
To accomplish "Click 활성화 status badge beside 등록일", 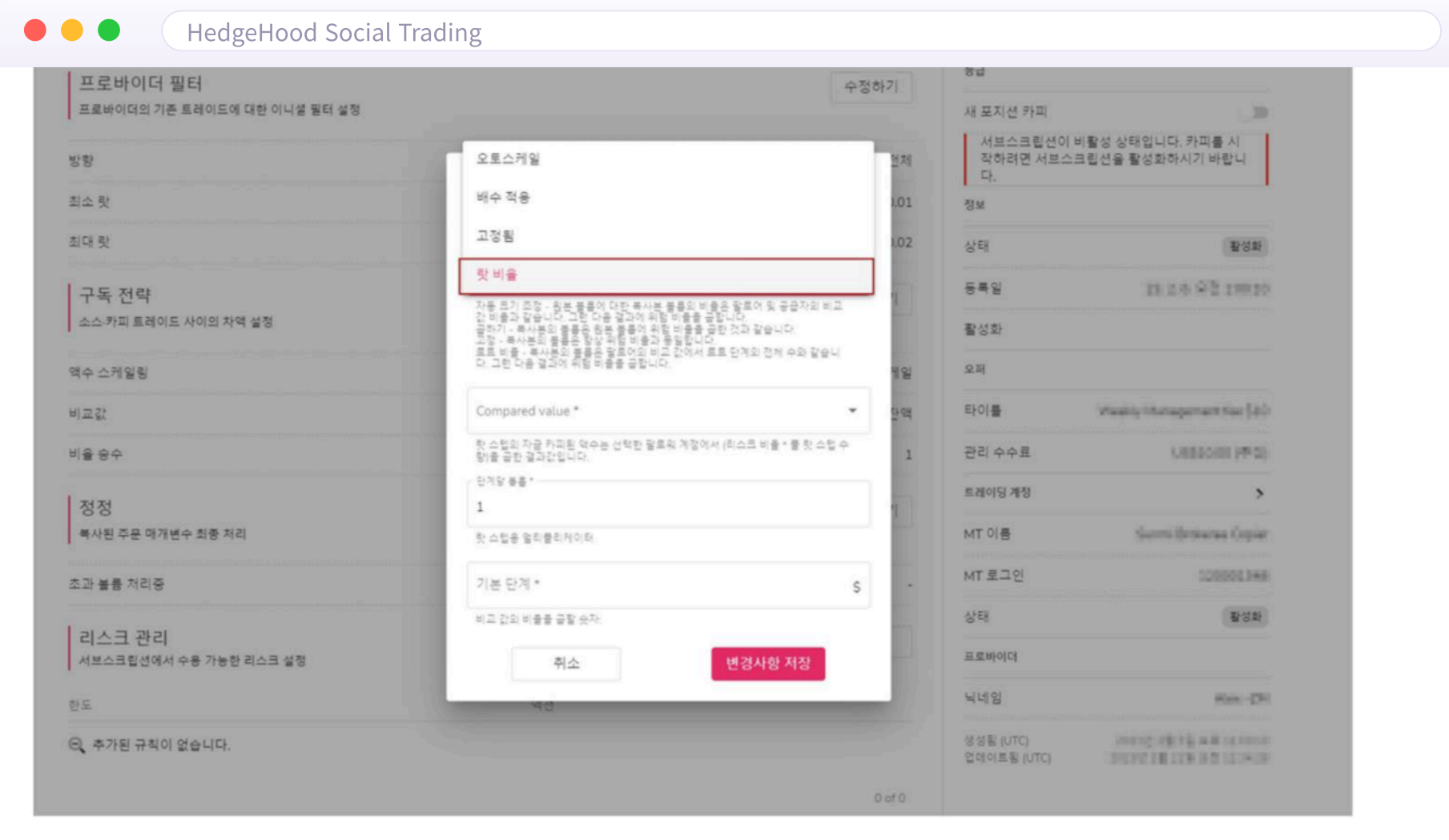I will click(1246, 247).
